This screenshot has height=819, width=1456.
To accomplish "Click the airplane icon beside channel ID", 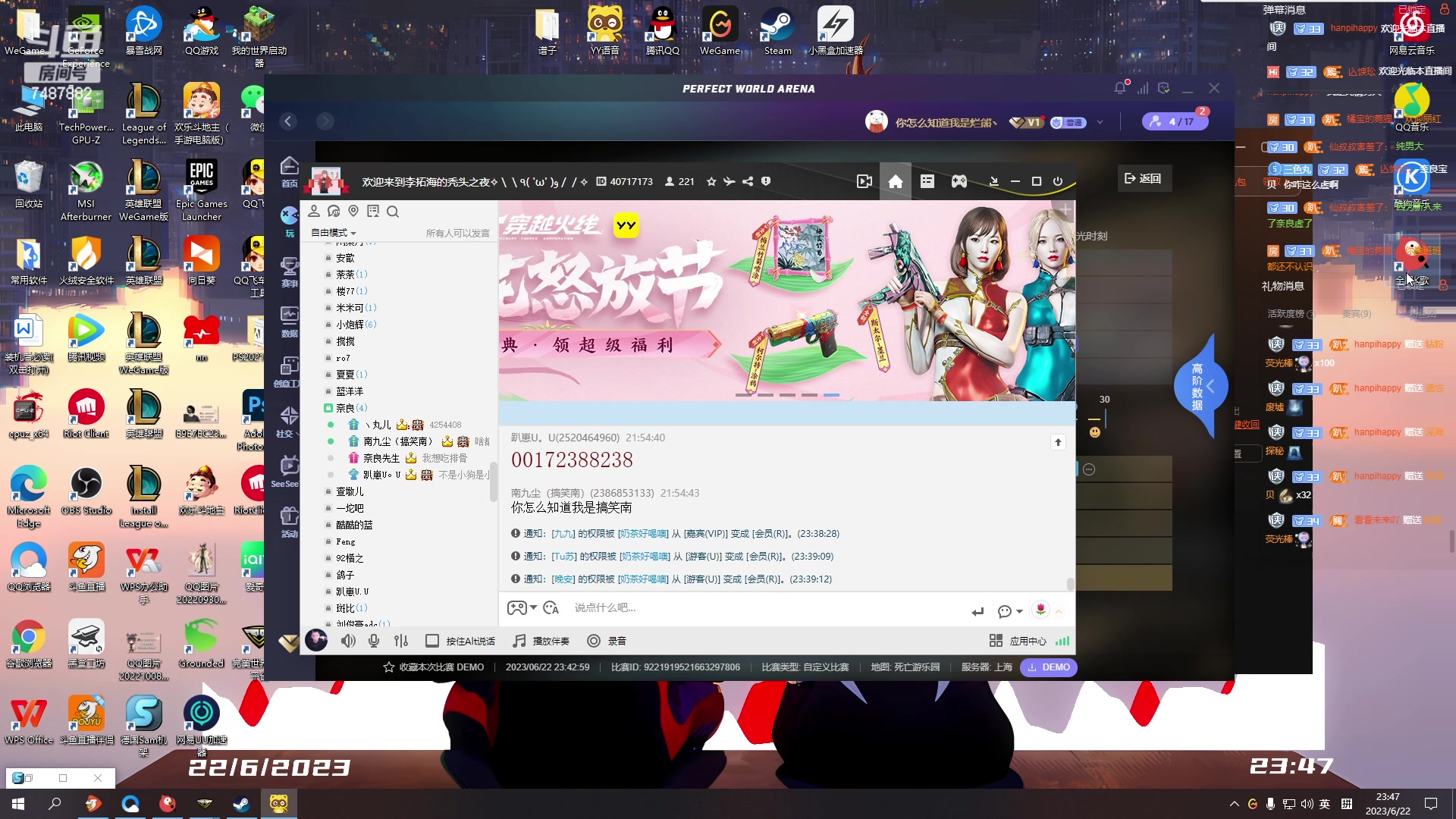I will (x=729, y=181).
